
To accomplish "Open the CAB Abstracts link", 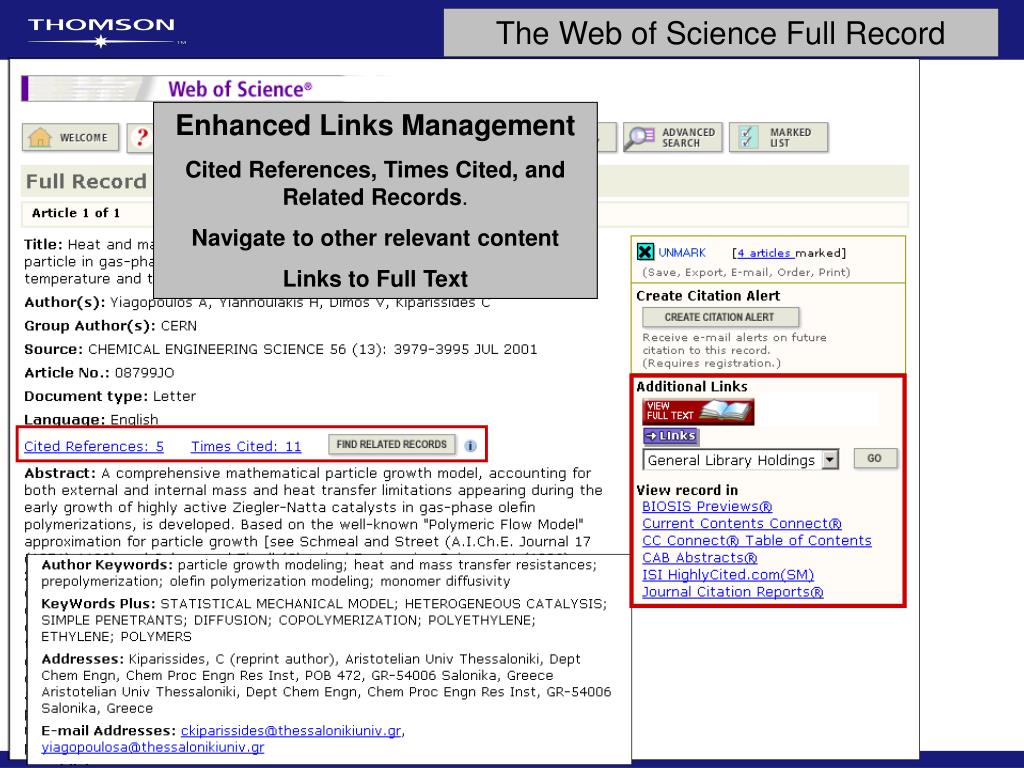I will click(699, 557).
